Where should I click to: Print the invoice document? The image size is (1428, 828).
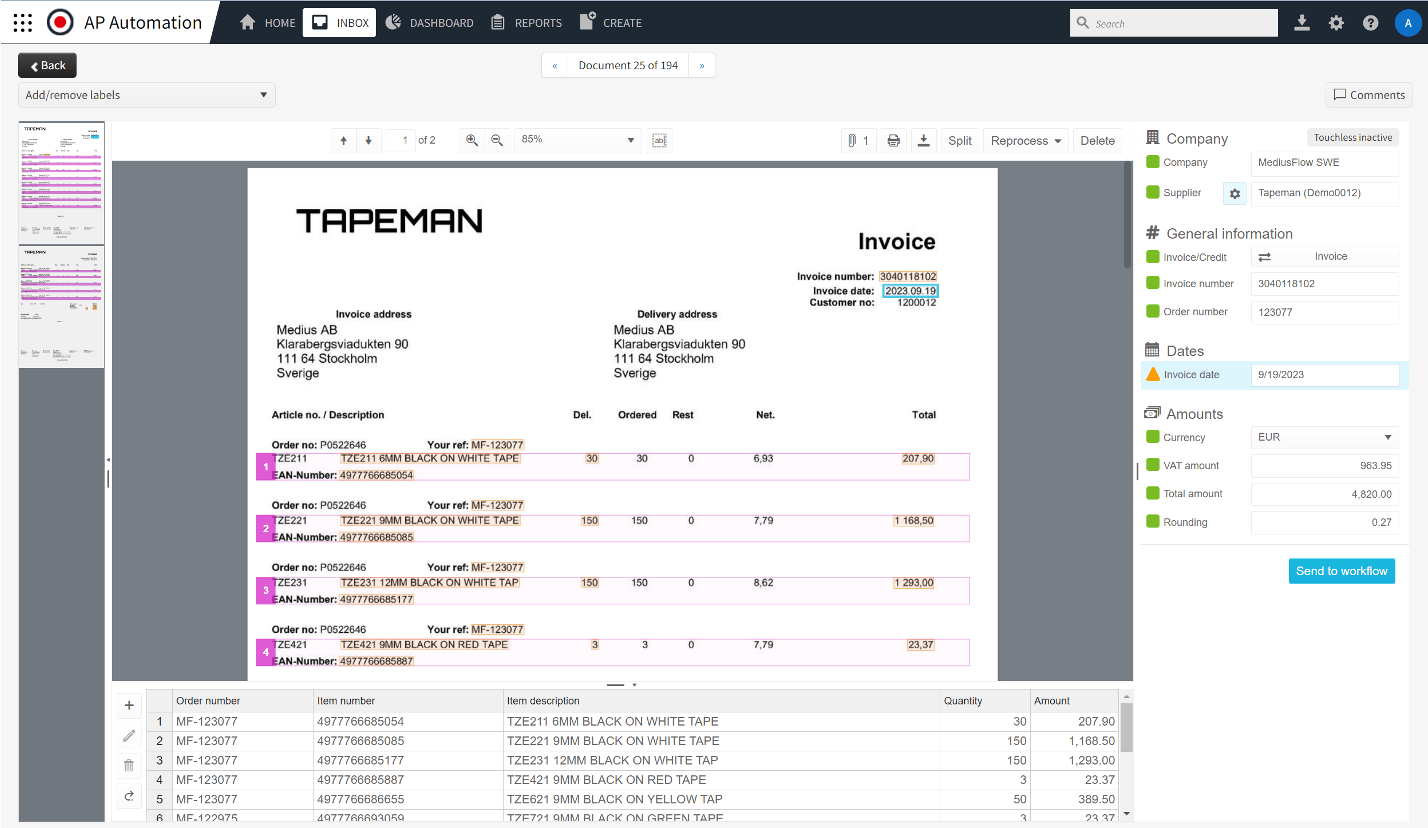click(x=893, y=140)
